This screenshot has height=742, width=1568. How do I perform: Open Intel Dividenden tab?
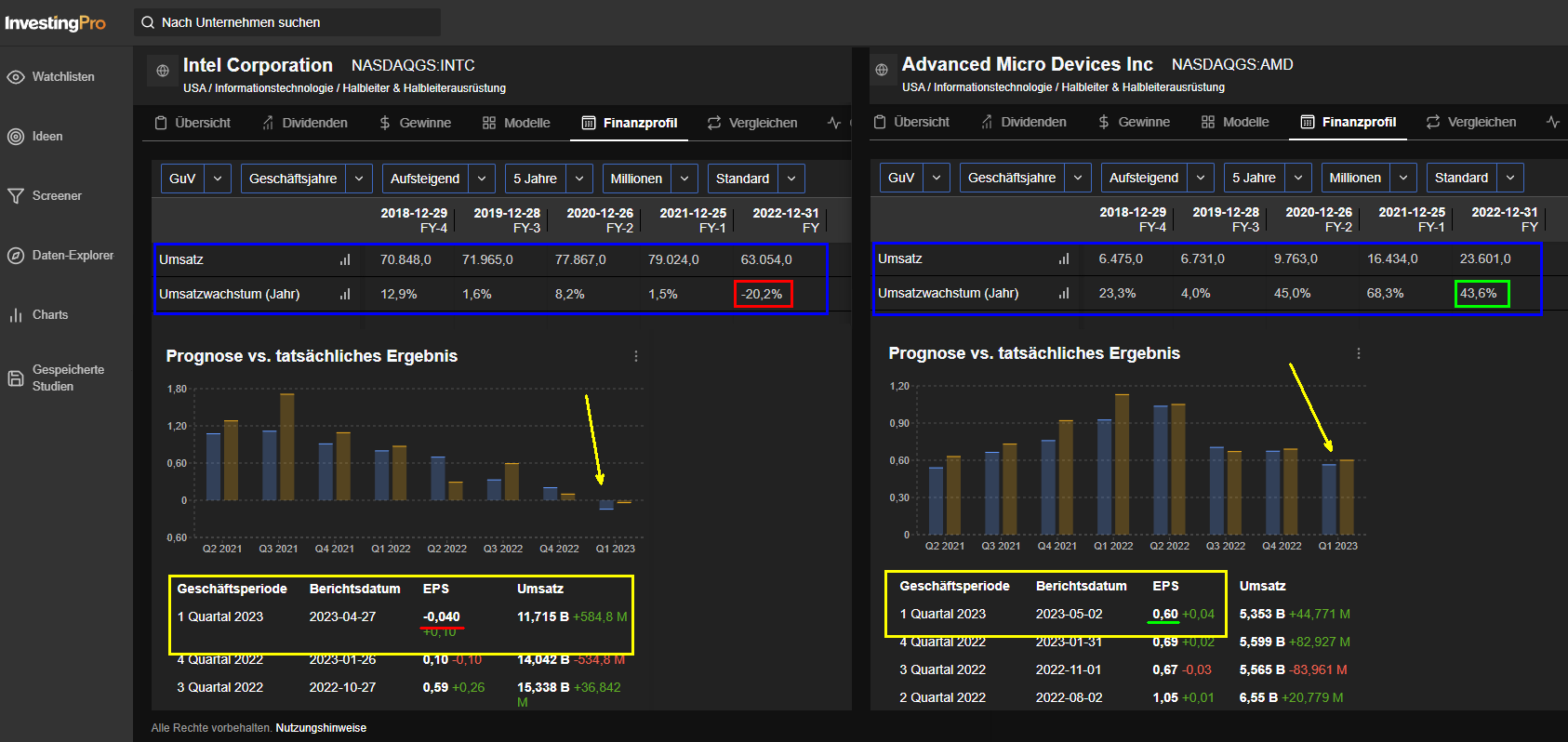(x=305, y=123)
